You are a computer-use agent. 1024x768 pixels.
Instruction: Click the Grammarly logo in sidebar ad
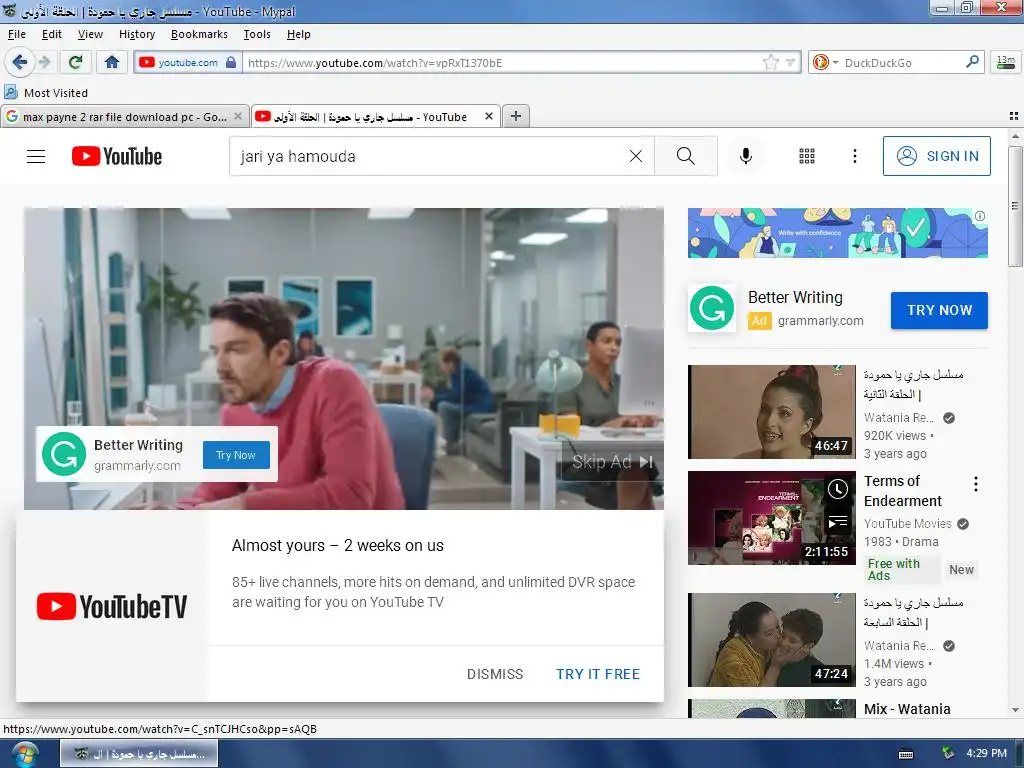pyautogui.click(x=712, y=308)
